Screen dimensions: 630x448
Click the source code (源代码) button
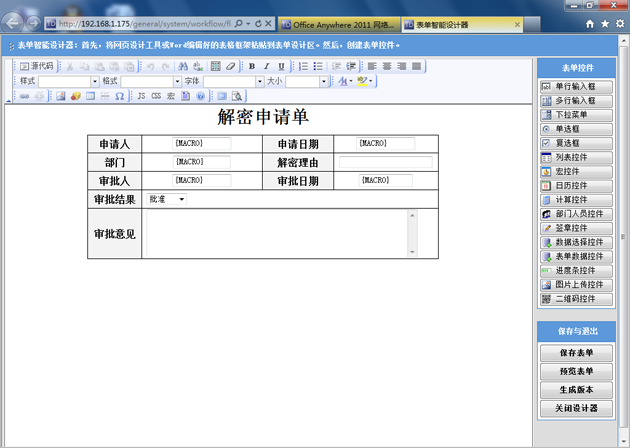click(37, 66)
